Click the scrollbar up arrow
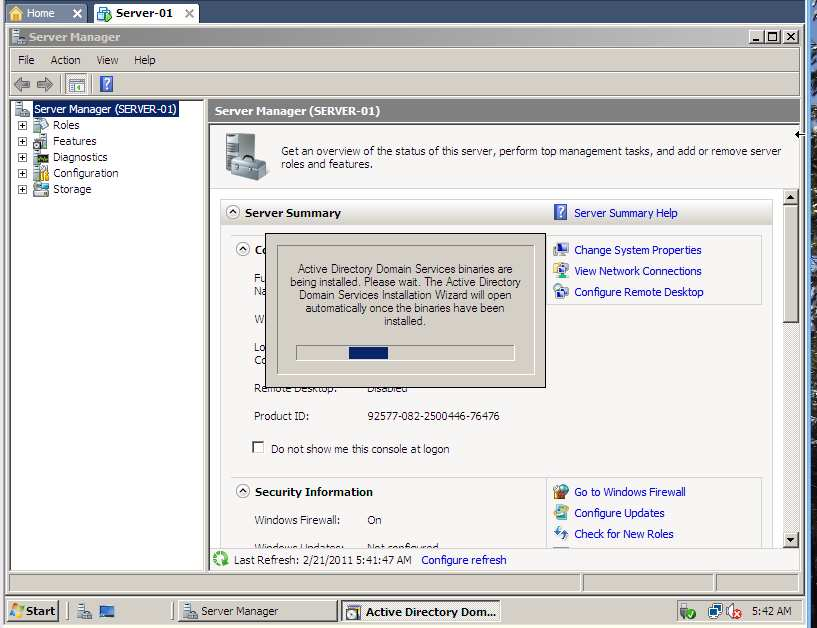This screenshot has height=628, width=817. pos(790,197)
